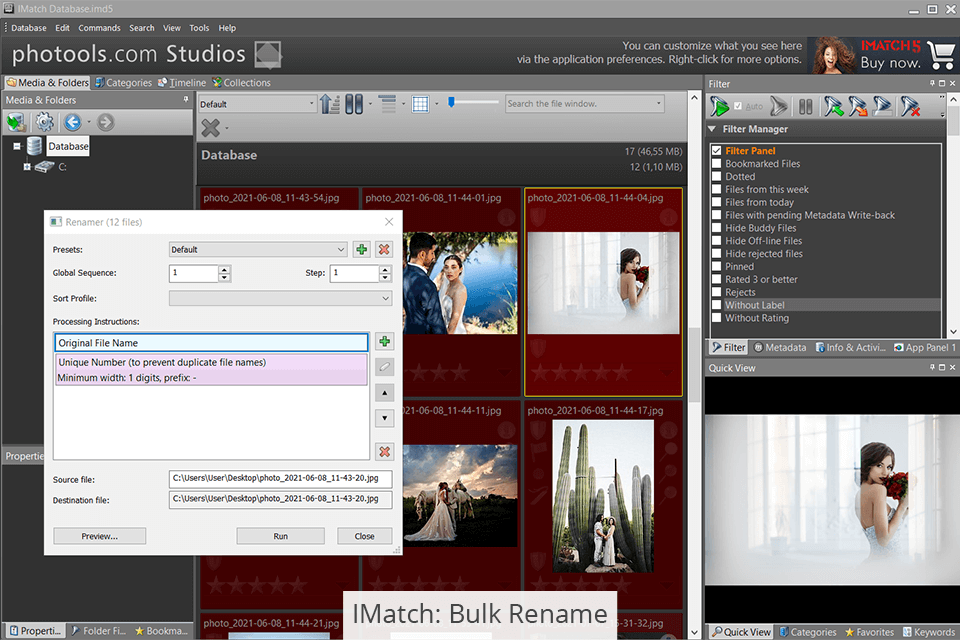Switch to the Categories tab
This screenshot has width=960, height=640.
(123, 83)
